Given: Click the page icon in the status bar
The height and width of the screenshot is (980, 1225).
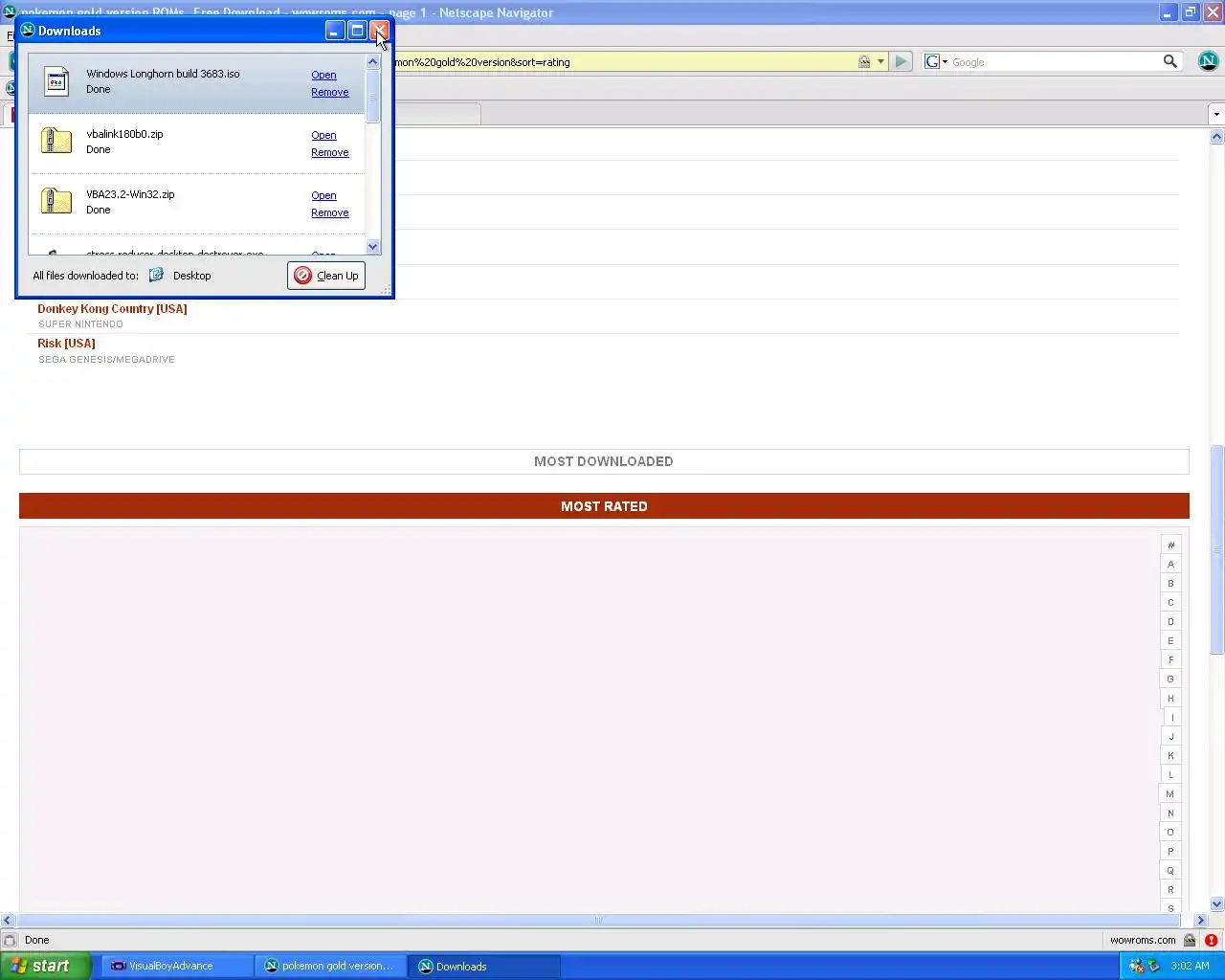Looking at the screenshot, I should click(10, 940).
